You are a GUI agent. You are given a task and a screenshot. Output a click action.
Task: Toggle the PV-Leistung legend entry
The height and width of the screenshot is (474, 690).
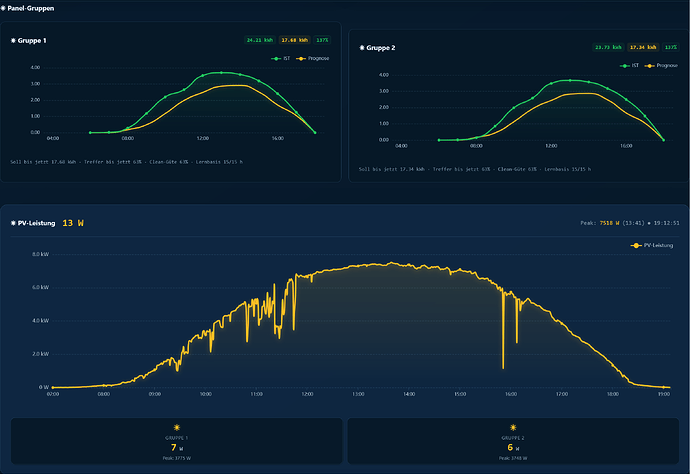pos(652,245)
